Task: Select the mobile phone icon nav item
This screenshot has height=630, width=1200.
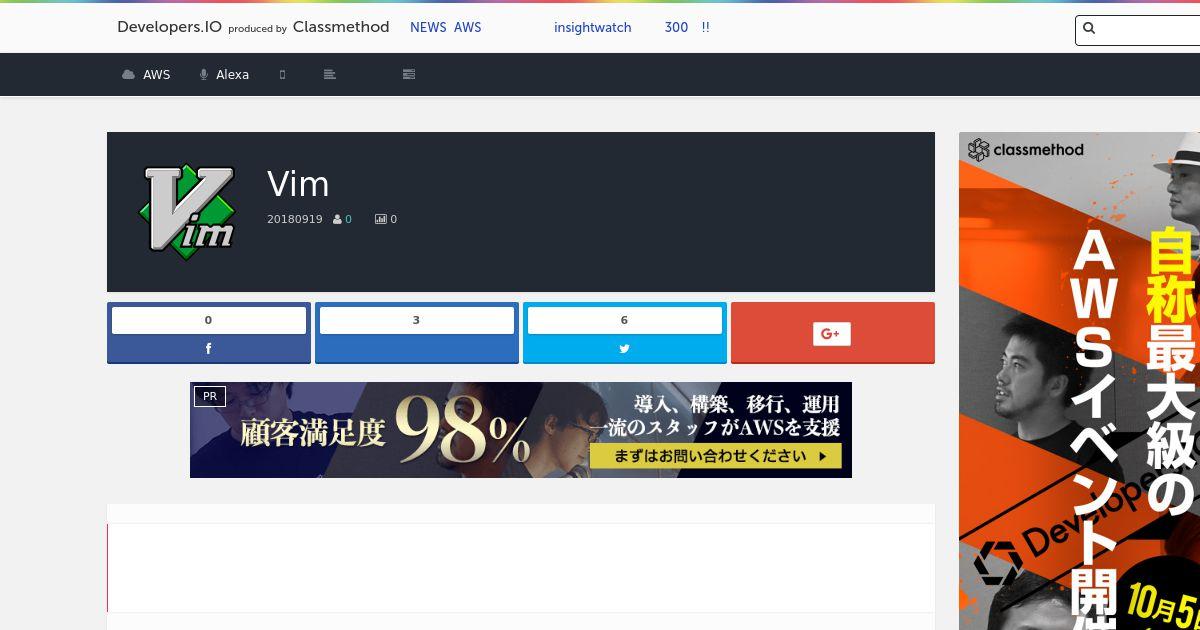Action: tap(282, 74)
